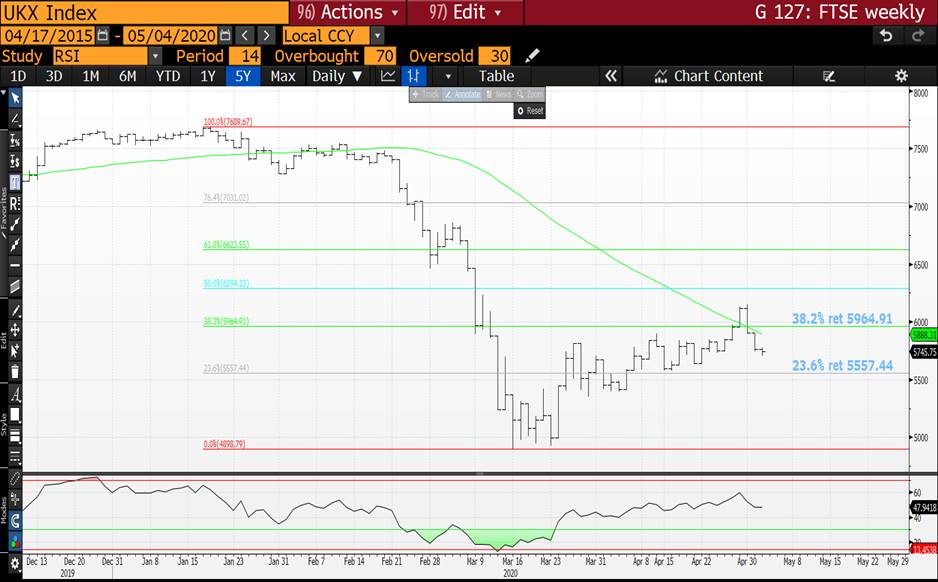Select the 1Y time range tab
This screenshot has height=582, width=938.
coord(208,76)
